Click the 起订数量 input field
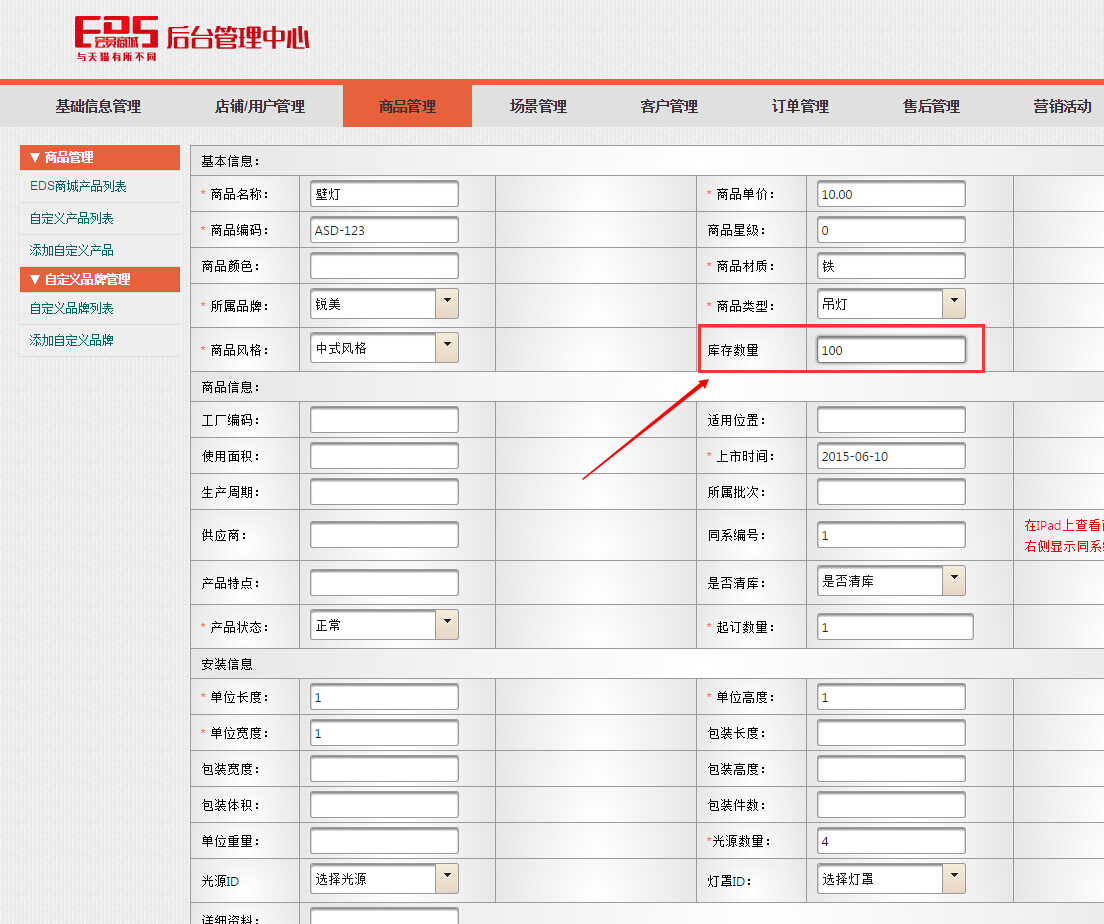The height and width of the screenshot is (924, 1104). tap(896, 627)
